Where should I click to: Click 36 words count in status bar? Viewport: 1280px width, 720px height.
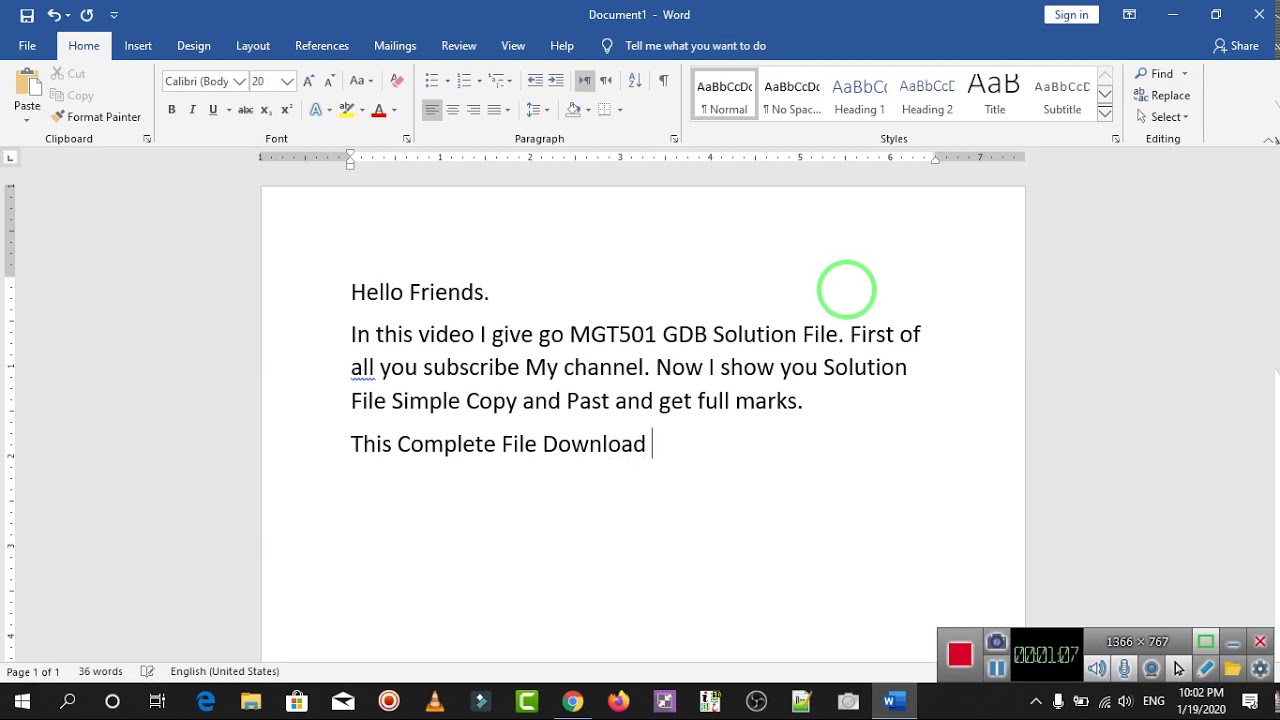(x=101, y=672)
